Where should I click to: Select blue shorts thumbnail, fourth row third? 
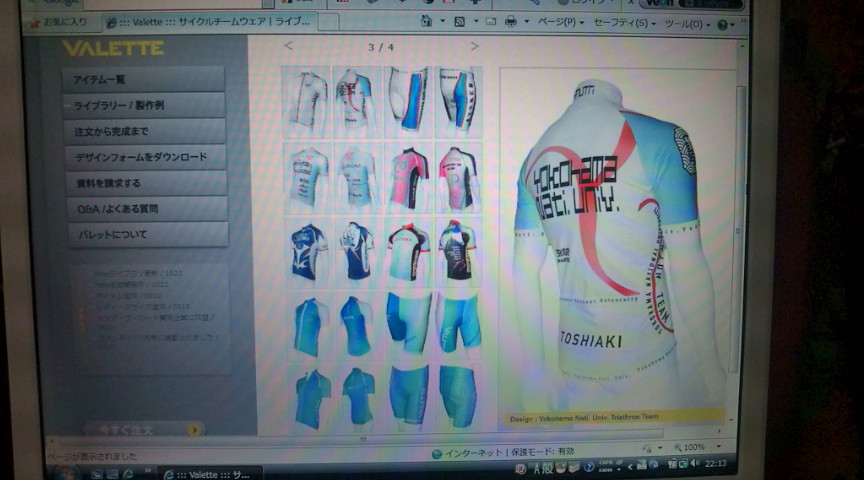click(408, 327)
